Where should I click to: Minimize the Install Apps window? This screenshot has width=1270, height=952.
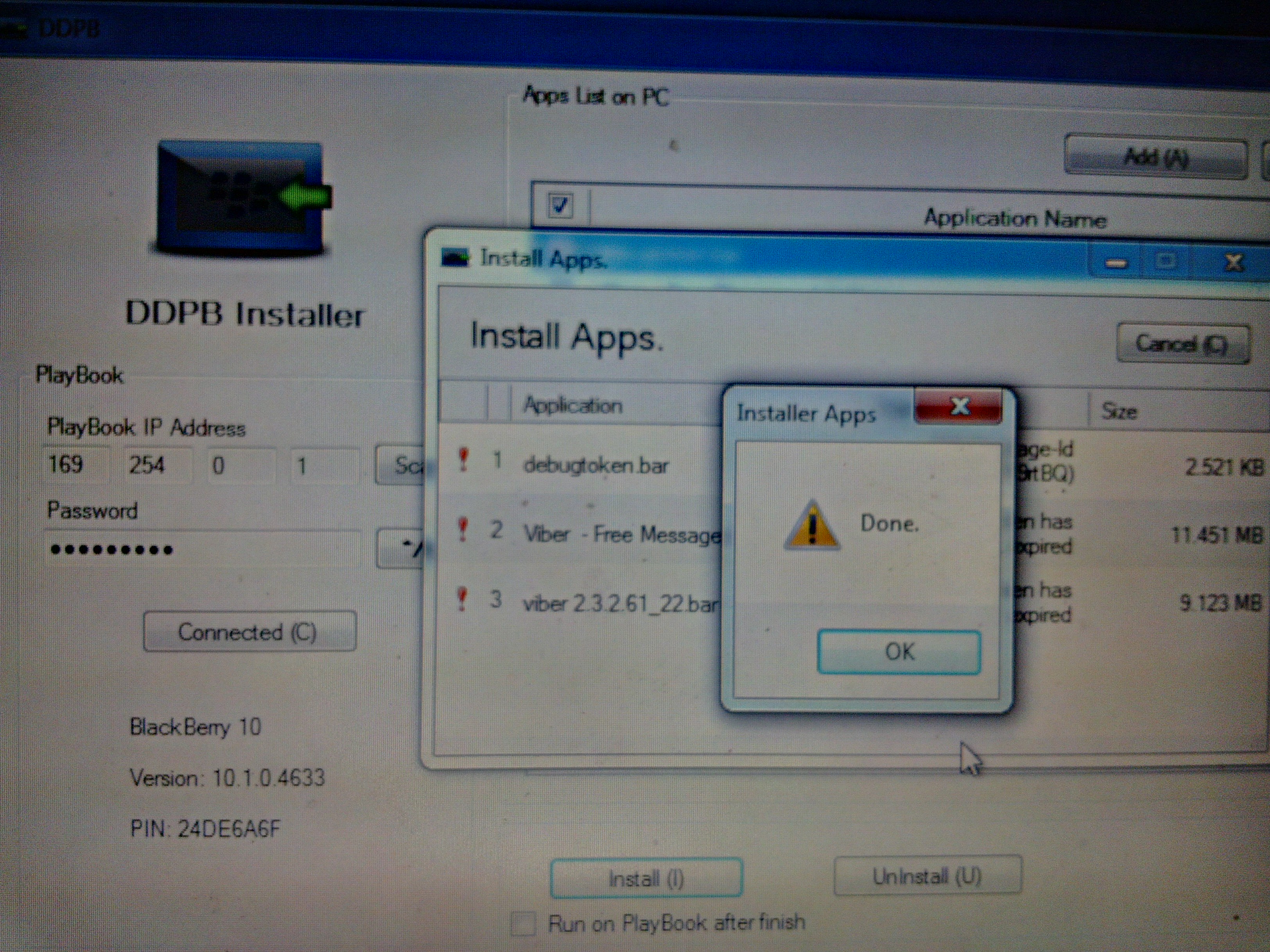pos(1116,263)
